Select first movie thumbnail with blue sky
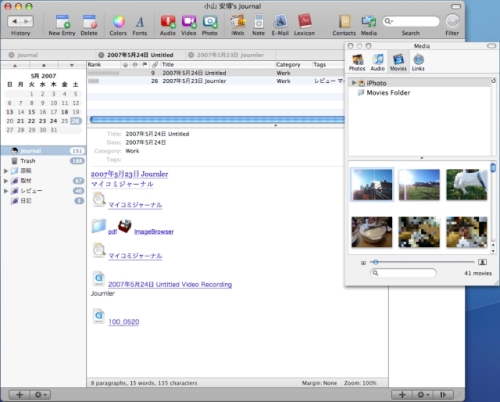Image resolution: width=500 pixels, height=402 pixels. [372, 185]
